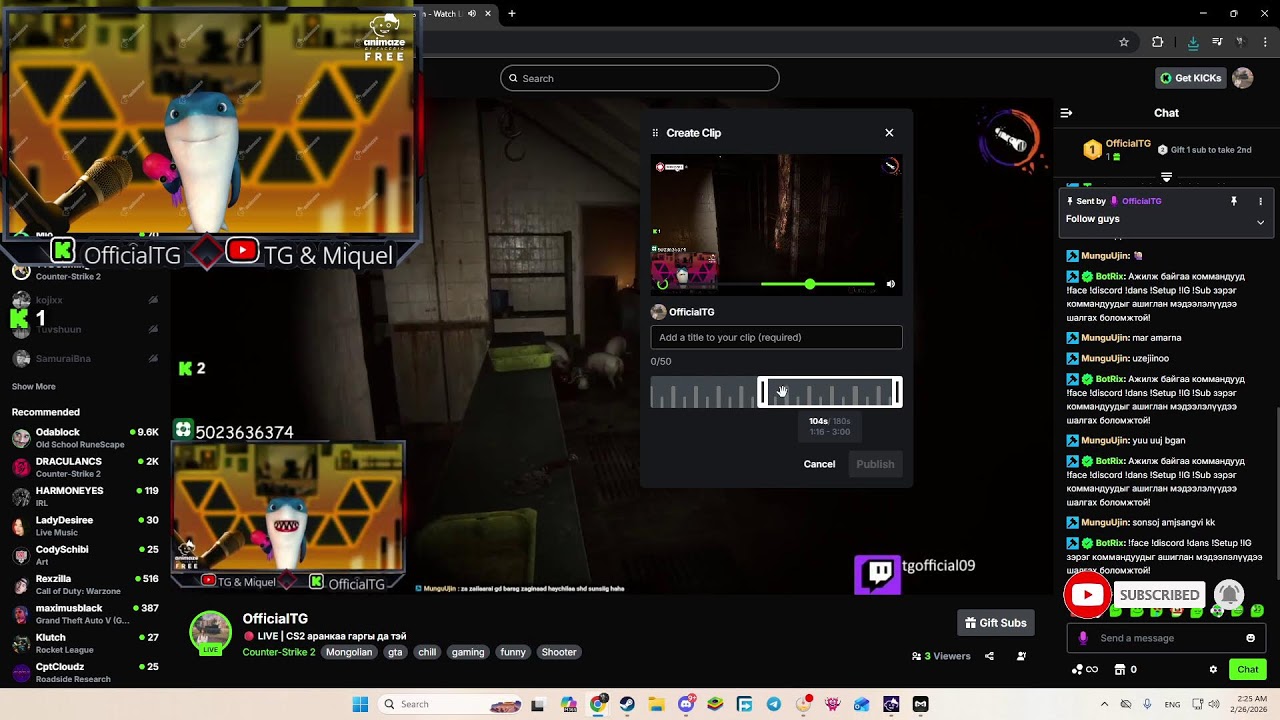Click the Send a message field
The width and height of the screenshot is (1280, 720).
pyautogui.click(x=1166, y=638)
